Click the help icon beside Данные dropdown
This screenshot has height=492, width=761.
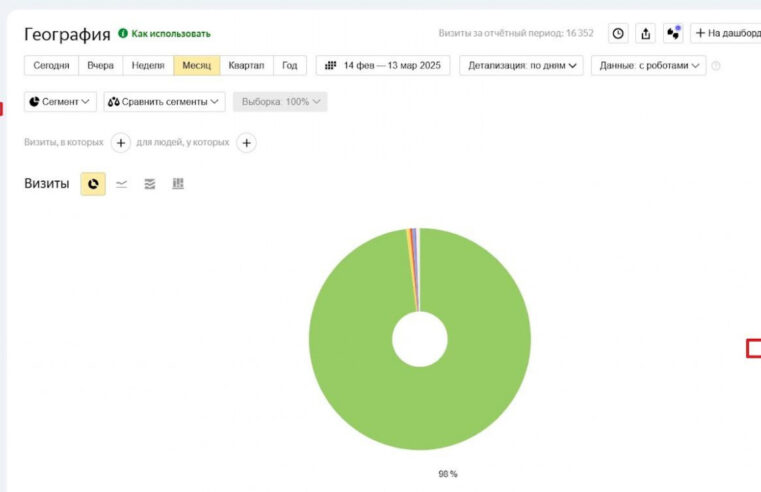[x=715, y=66]
